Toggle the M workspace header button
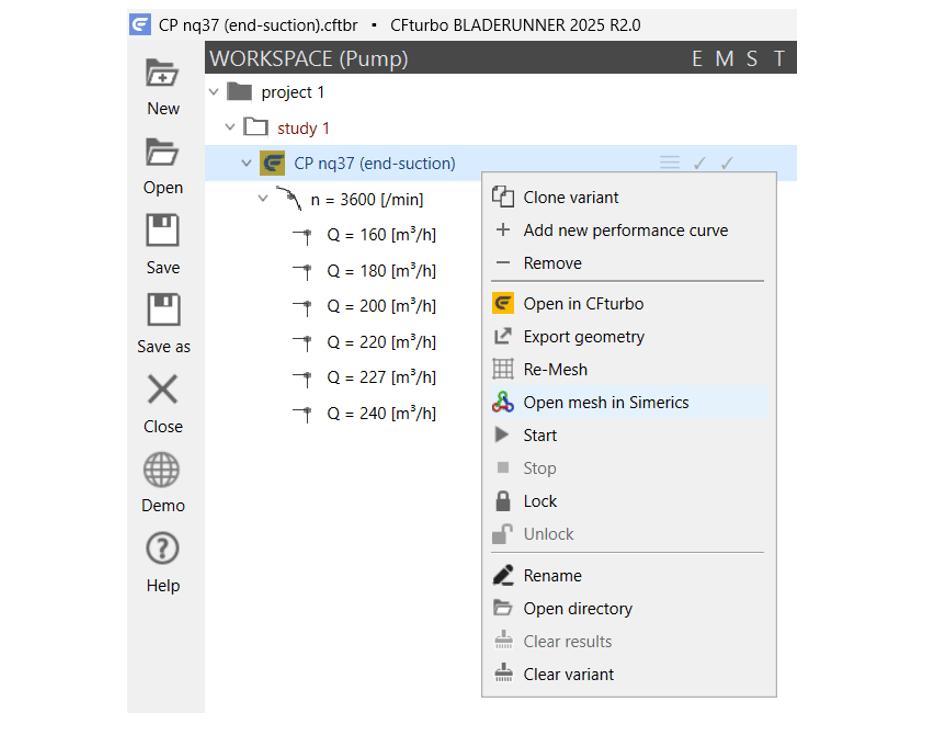 tap(724, 58)
